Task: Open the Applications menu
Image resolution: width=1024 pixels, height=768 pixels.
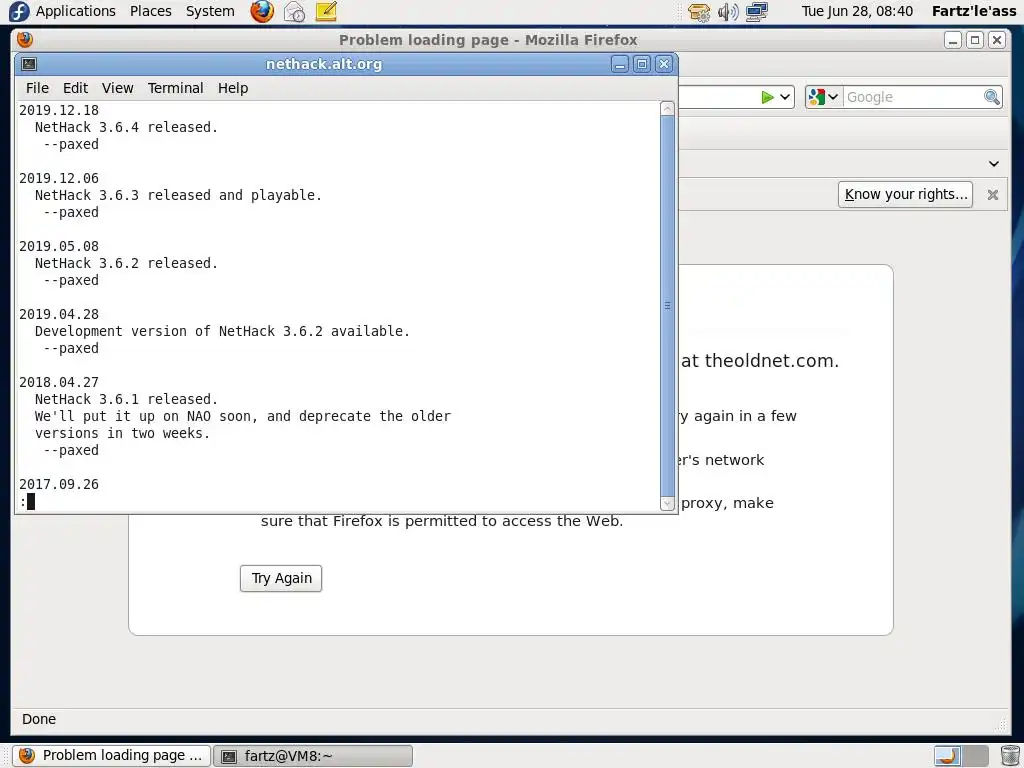Action: (x=75, y=11)
